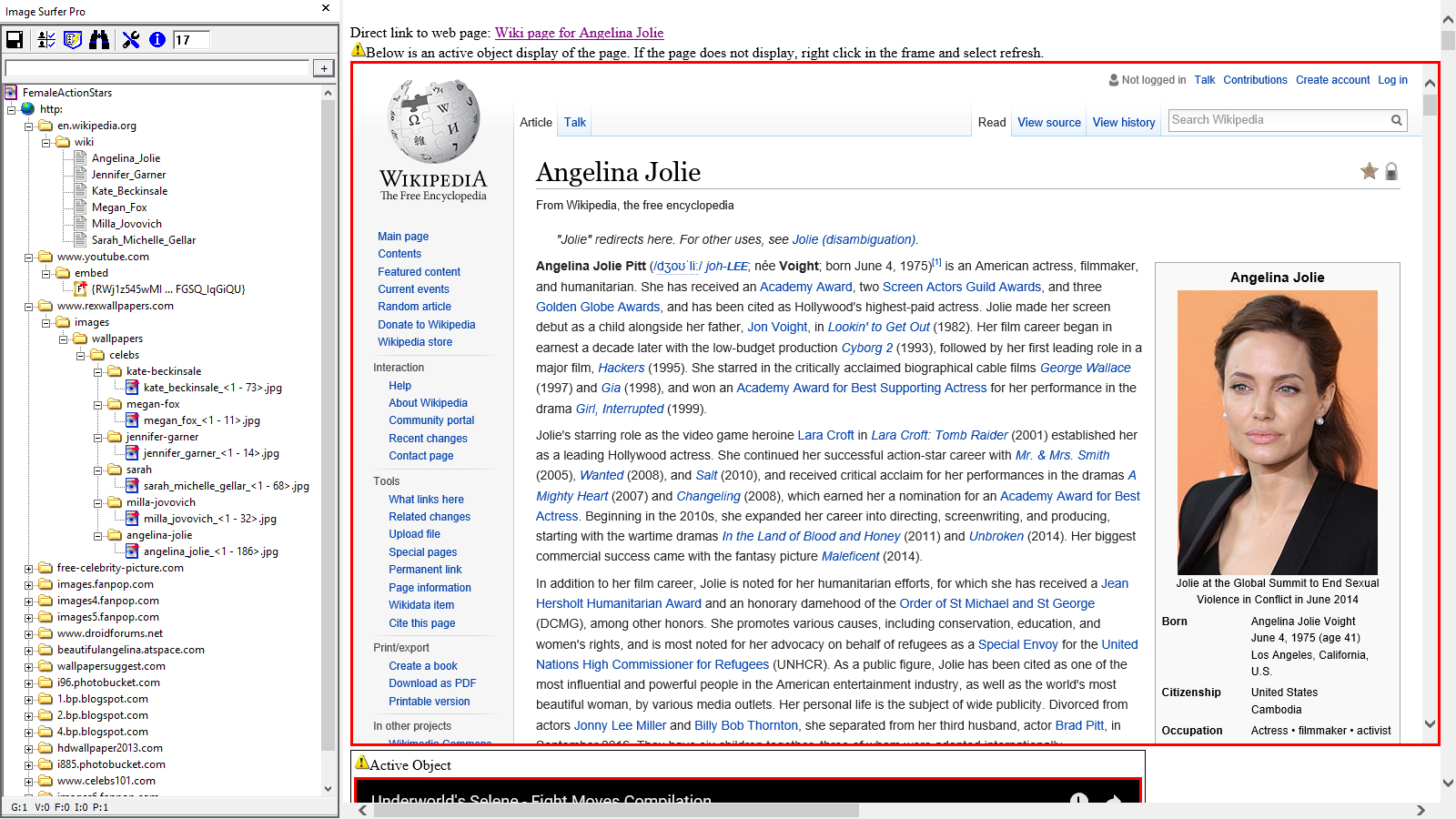The width and height of the screenshot is (1456, 819).
Task: Click the milla_jovovich image sequence icon
Action: [x=132, y=518]
